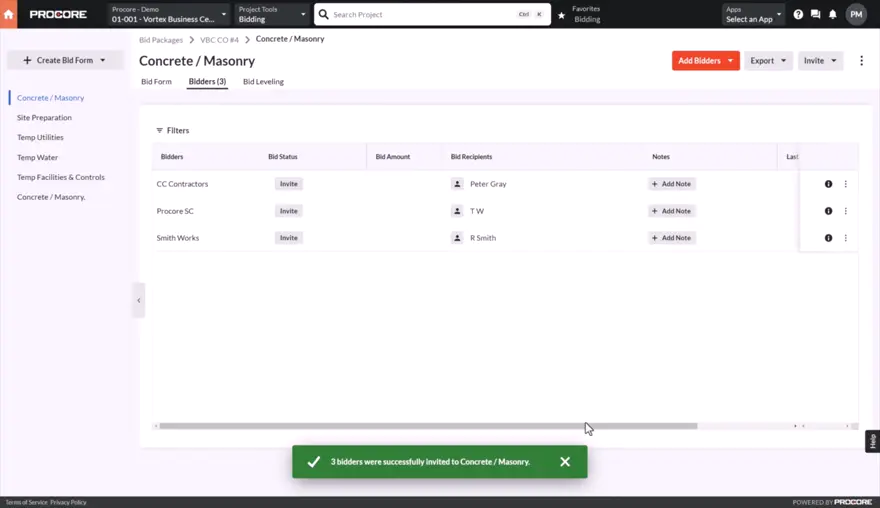Dismiss the success notification with X
This screenshot has width=880, height=508.
(565, 461)
